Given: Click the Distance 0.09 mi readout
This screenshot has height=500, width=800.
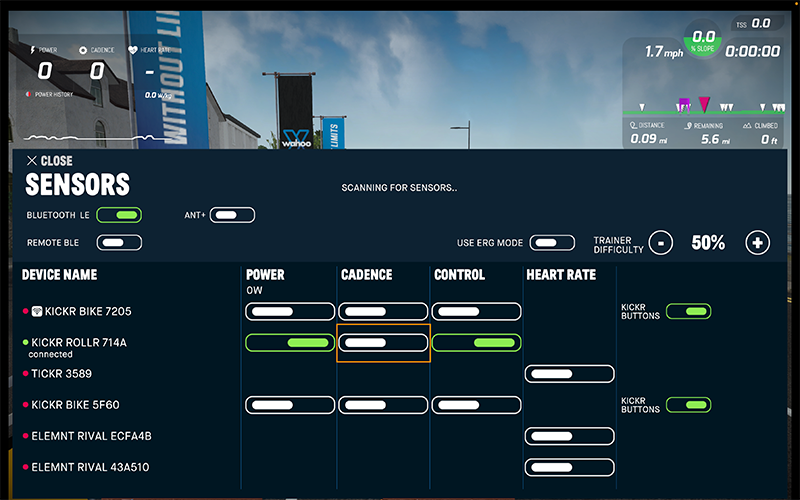Looking at the screenshot, I should pyautogui.click(x=648, y=133).
